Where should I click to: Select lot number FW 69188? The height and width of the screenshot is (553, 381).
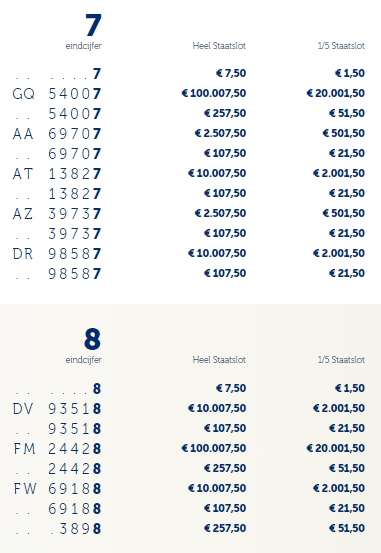[57, 489]
